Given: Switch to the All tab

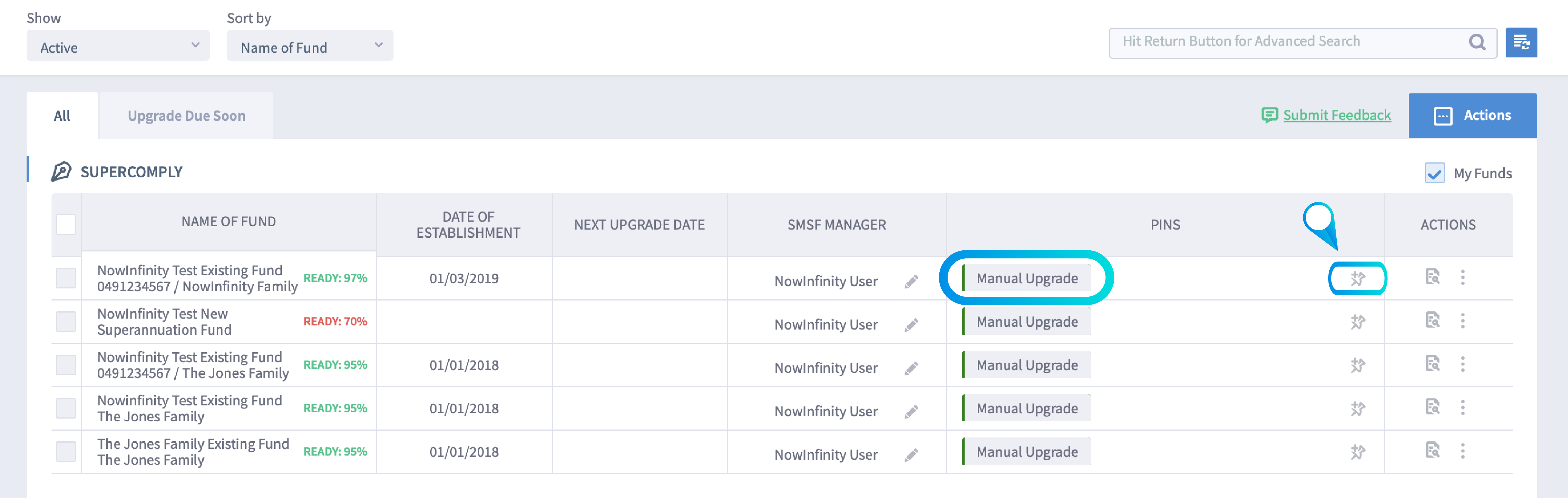Looking at the screenshot, I should click(62, 116).
